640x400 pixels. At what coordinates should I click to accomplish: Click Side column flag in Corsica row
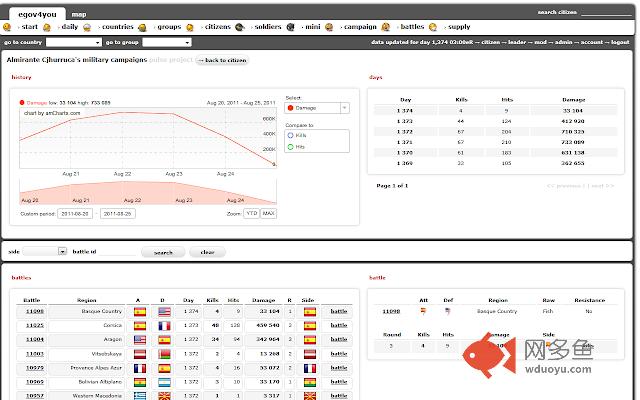(310, 326)
